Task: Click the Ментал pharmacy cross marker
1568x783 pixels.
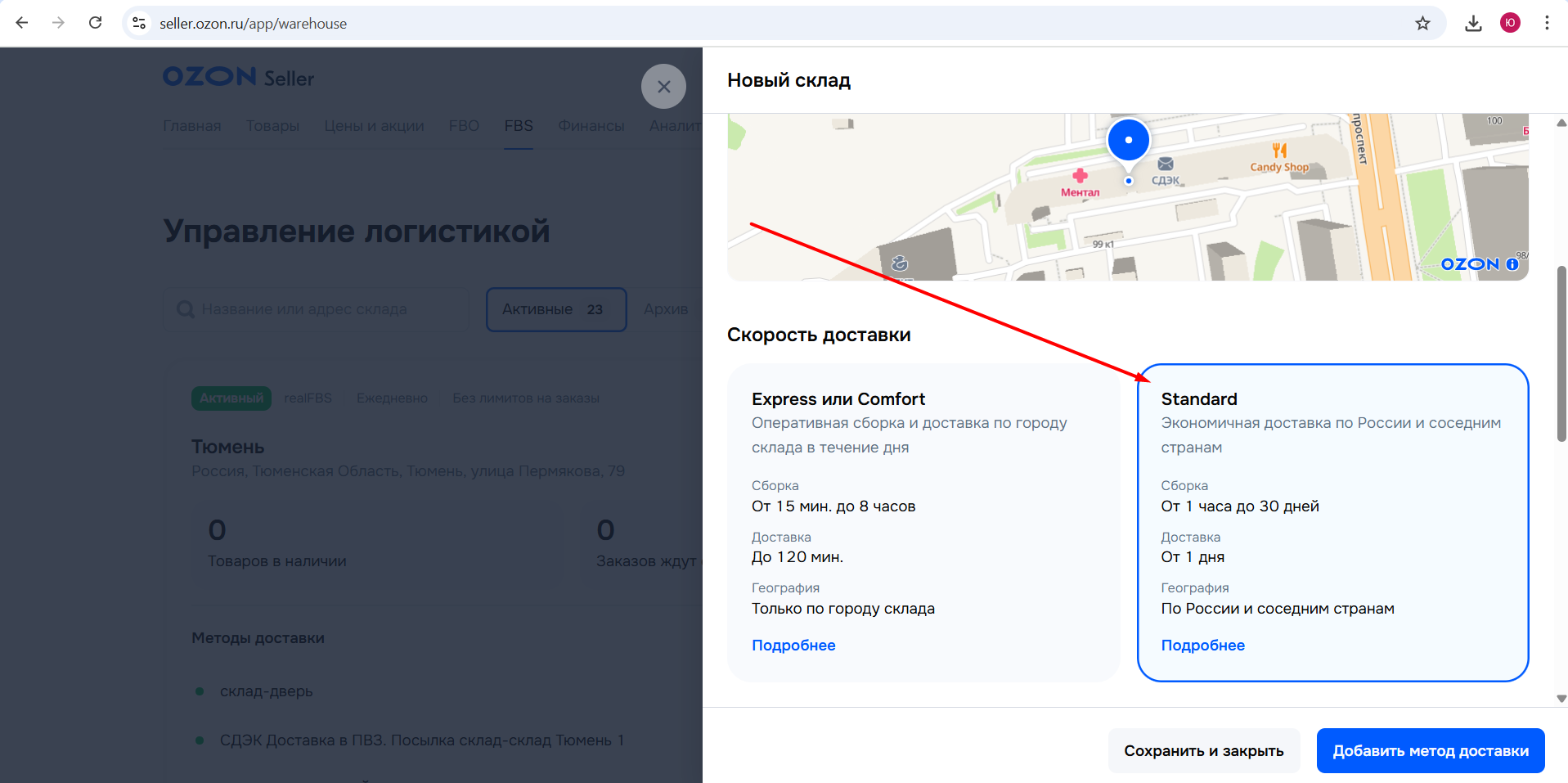Action: click(1080, 176)
